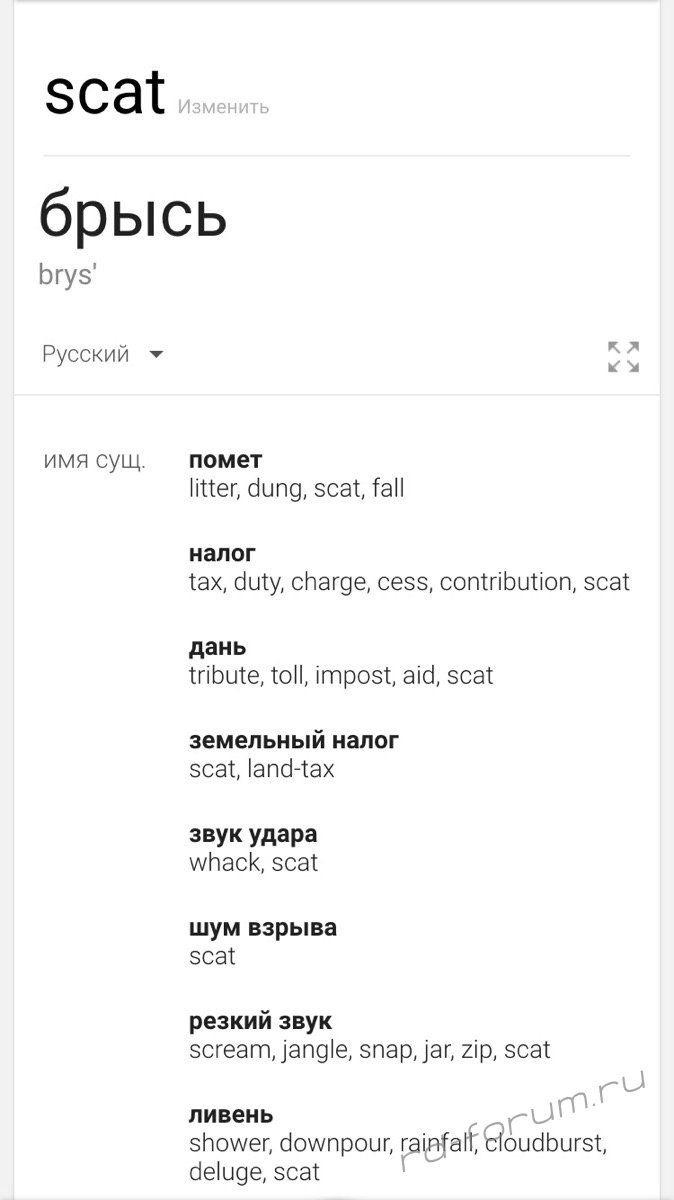Tap the transliteration brys'
Screen dimensions: 674x1200
67,275
